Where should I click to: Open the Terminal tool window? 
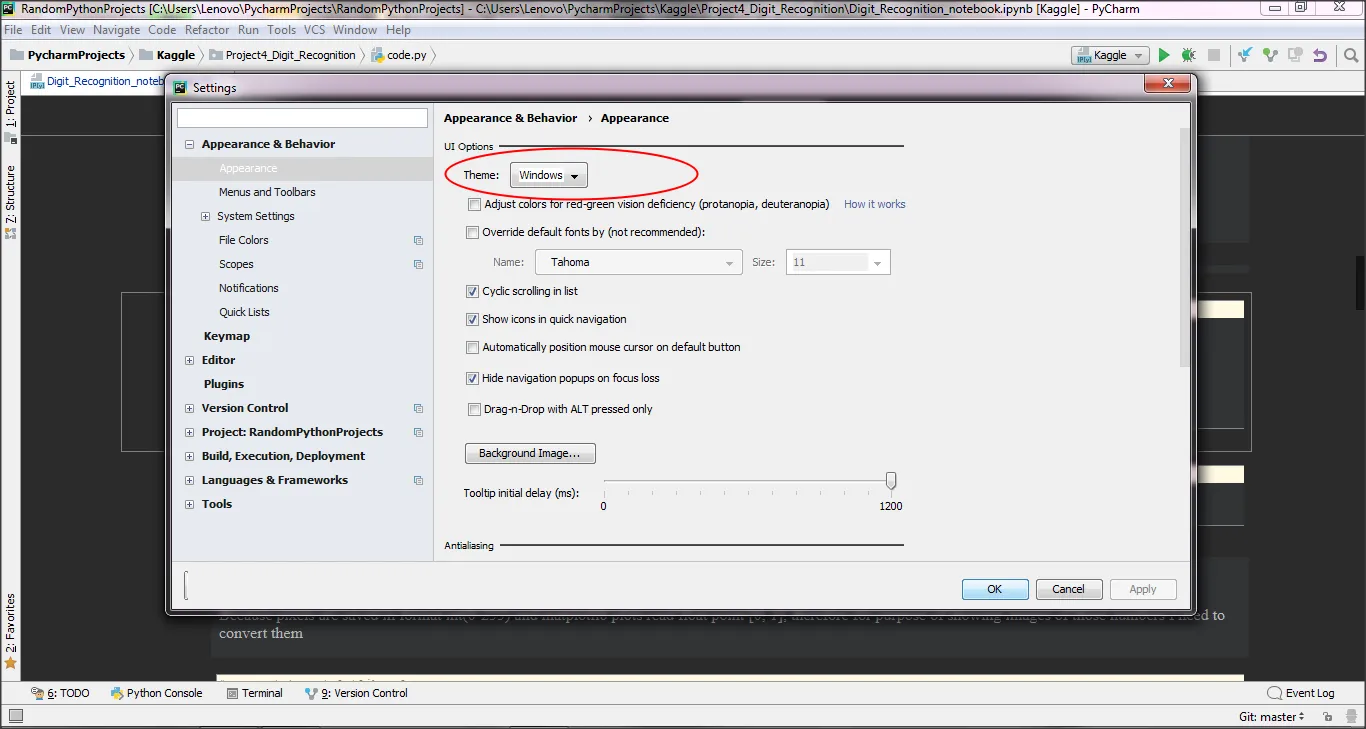click(255, 693)
